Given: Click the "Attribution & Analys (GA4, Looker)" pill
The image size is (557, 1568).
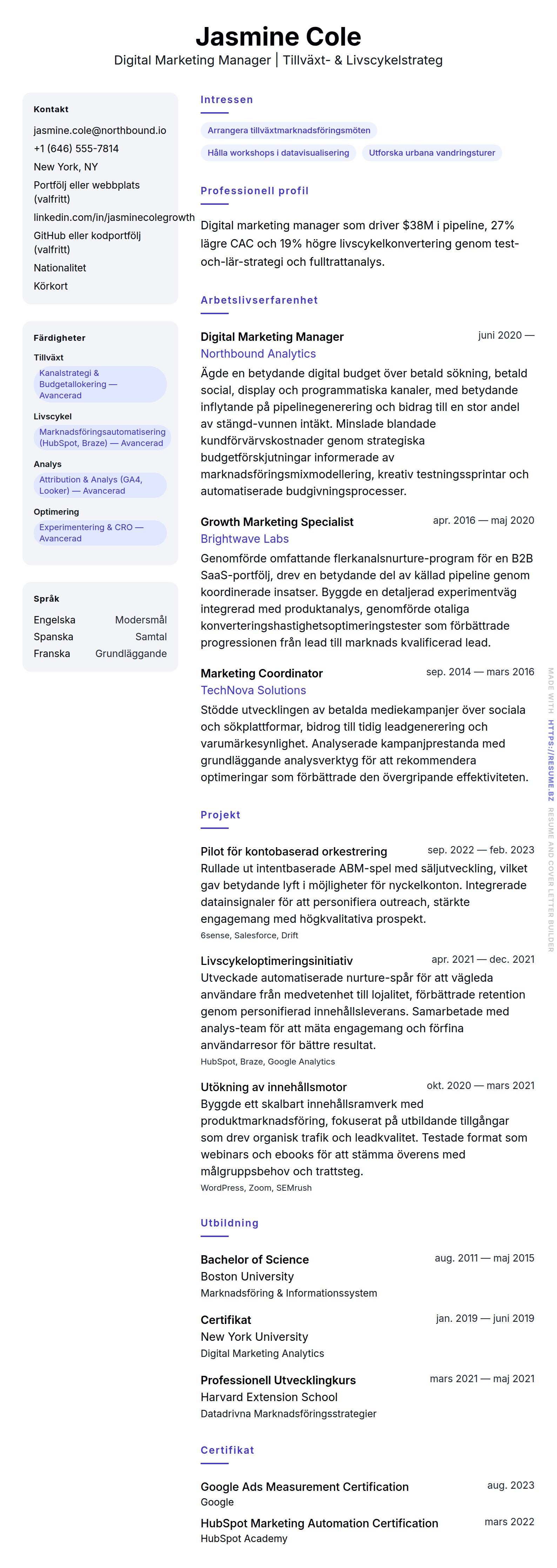Looking at the screenshot, I should point(100,485).
